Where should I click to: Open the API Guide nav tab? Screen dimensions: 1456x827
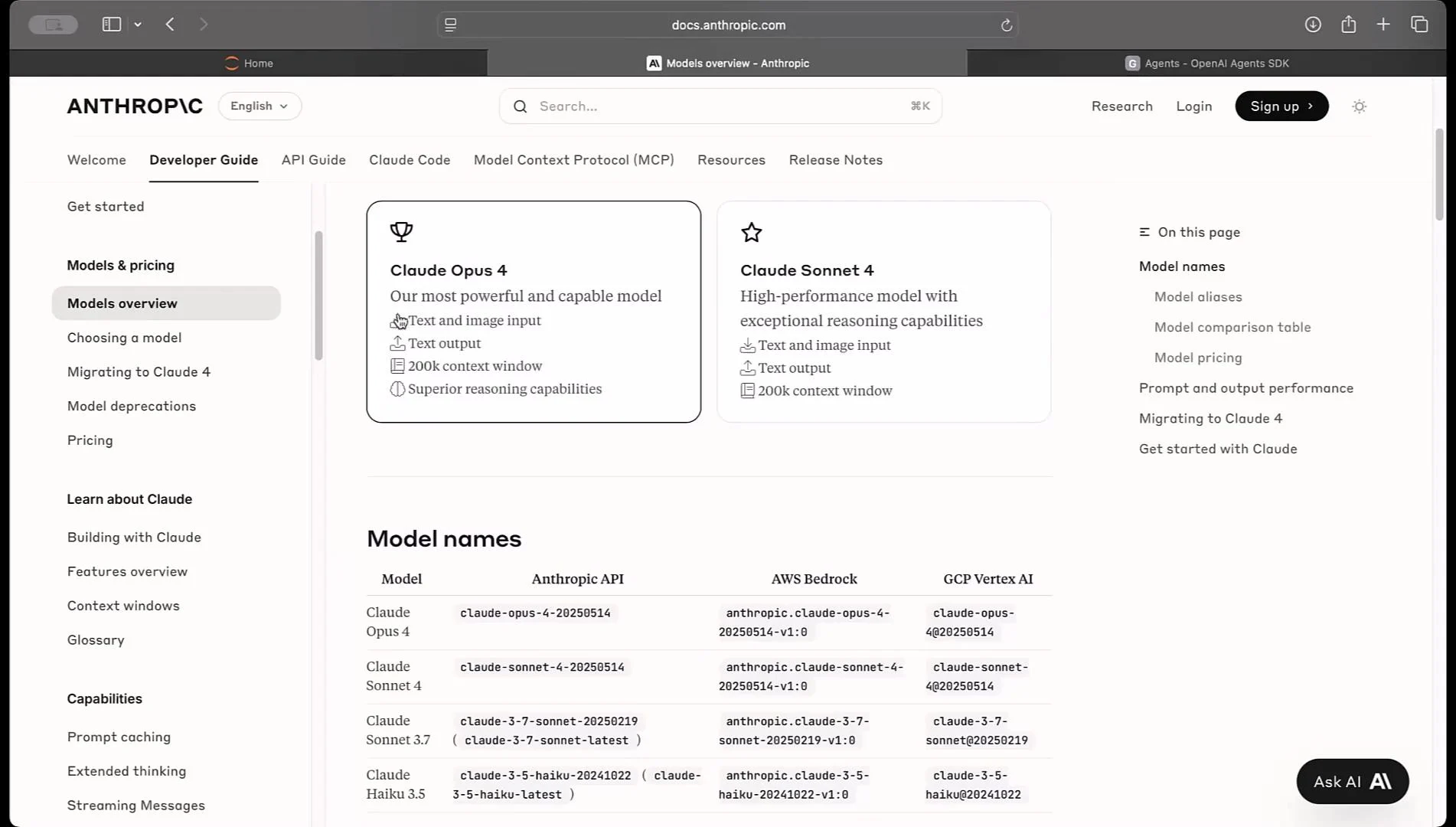(314, 160)
